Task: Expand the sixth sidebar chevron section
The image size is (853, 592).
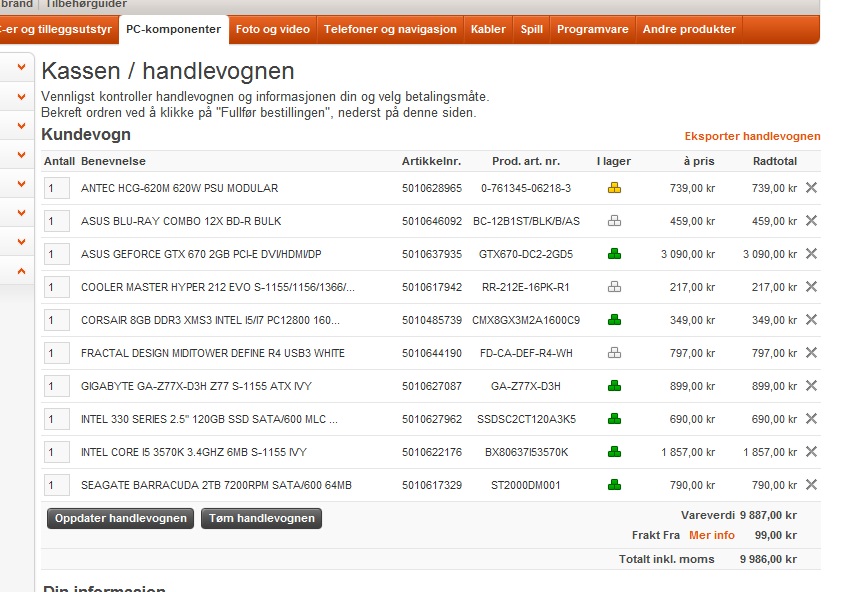Action: coord(21,213)
